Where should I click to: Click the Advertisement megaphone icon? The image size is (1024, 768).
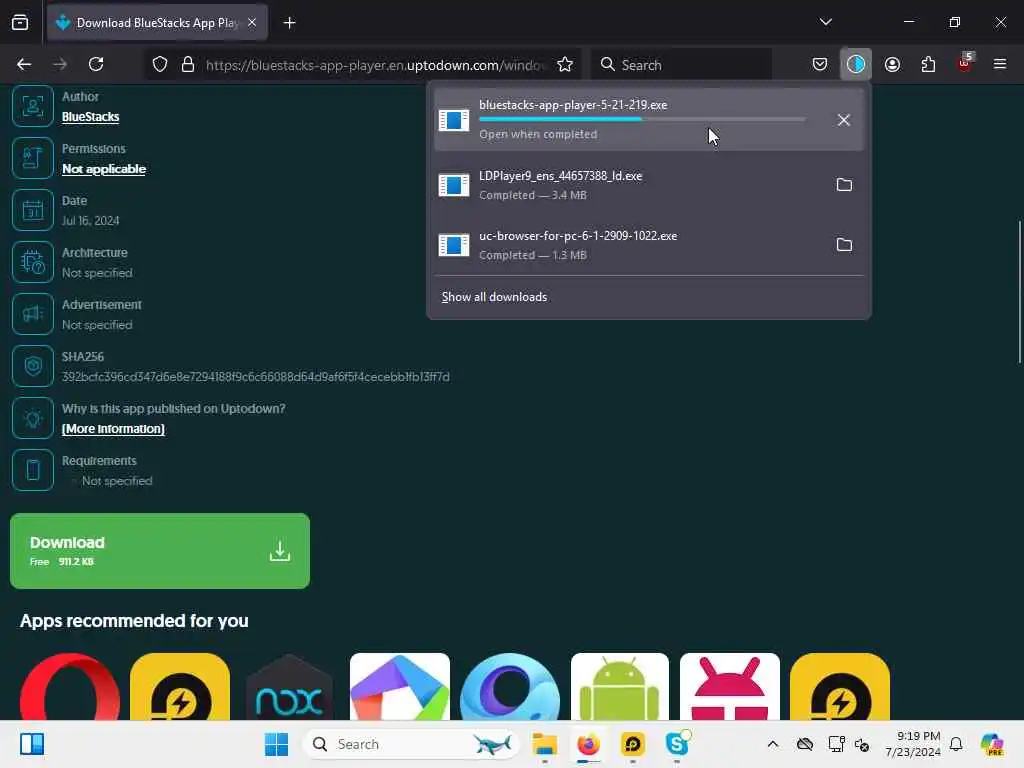[33, 314]
